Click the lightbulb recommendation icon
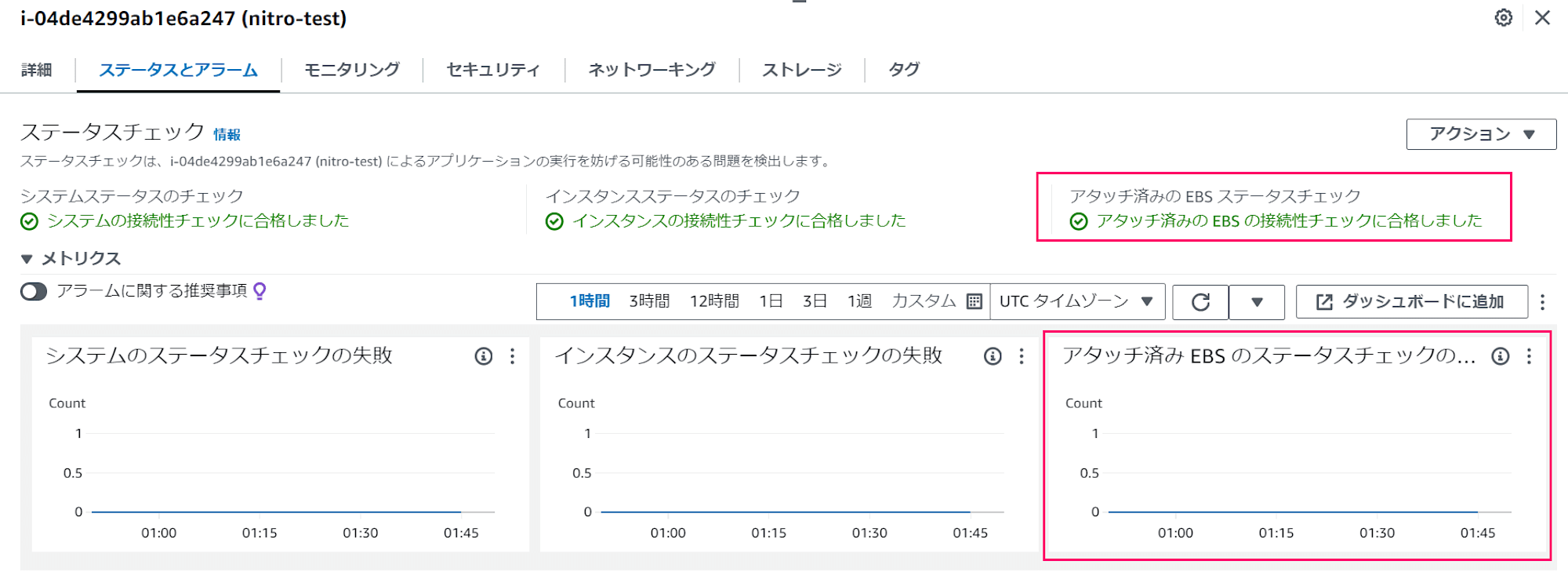 [x=260, y=291]
